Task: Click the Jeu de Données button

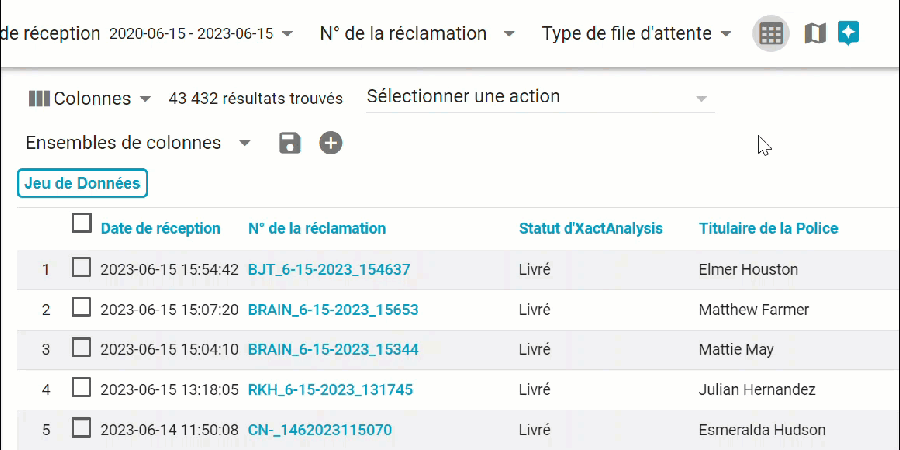Action: 82,183
